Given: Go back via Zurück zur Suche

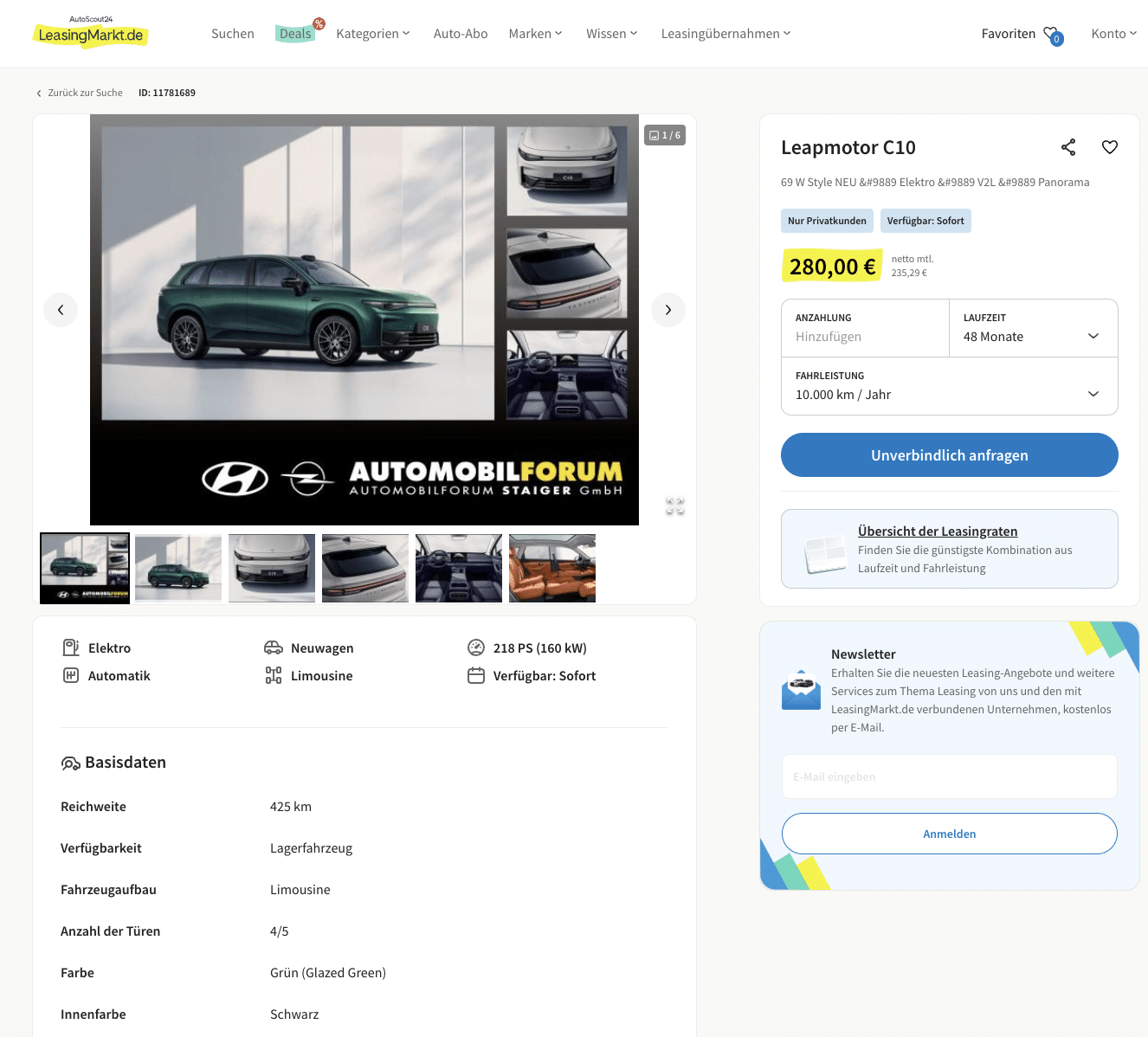Looking at the screenshot, I should tap(85, 93).
